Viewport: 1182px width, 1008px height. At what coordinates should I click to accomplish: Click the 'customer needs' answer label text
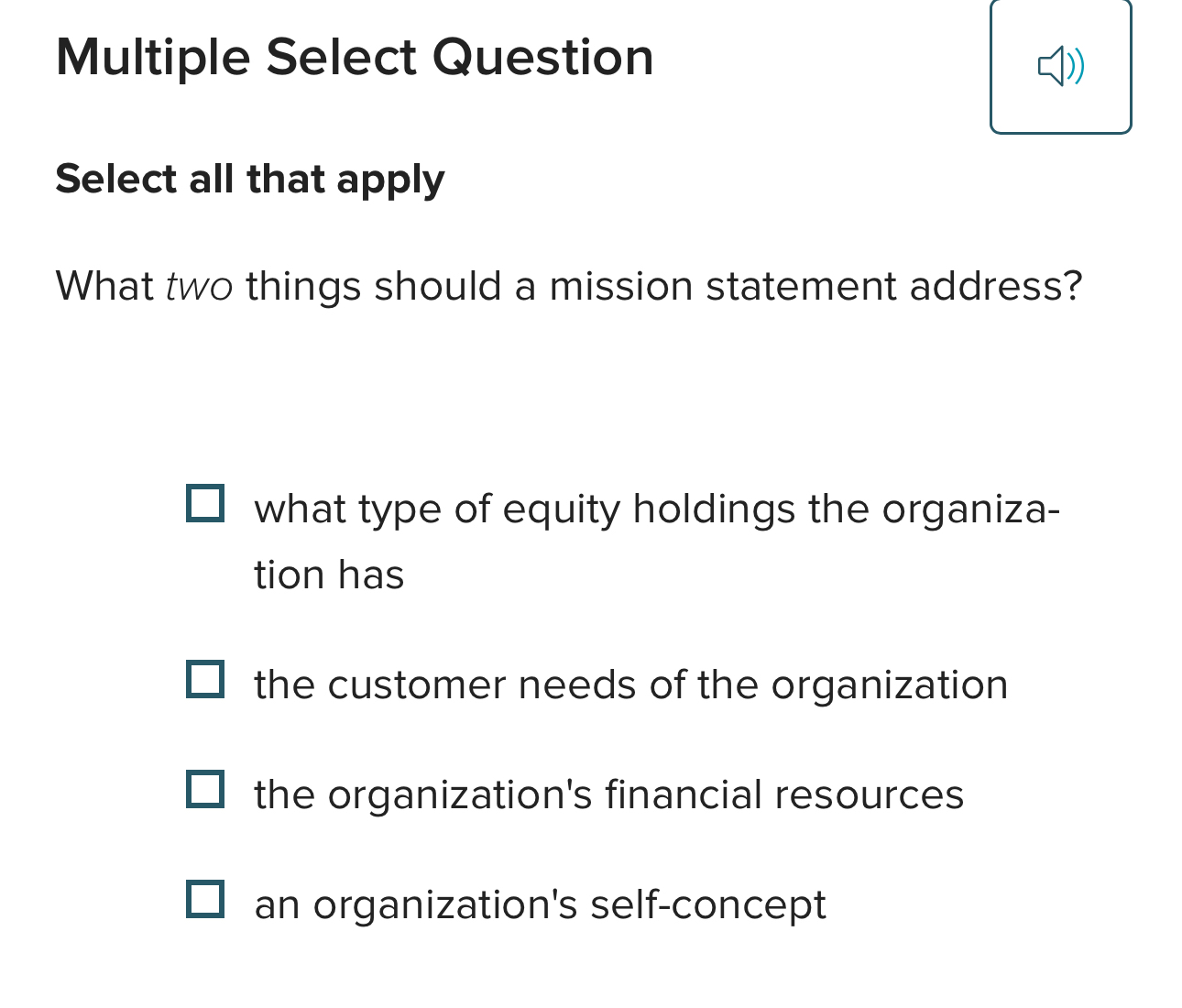pos(630,684)
